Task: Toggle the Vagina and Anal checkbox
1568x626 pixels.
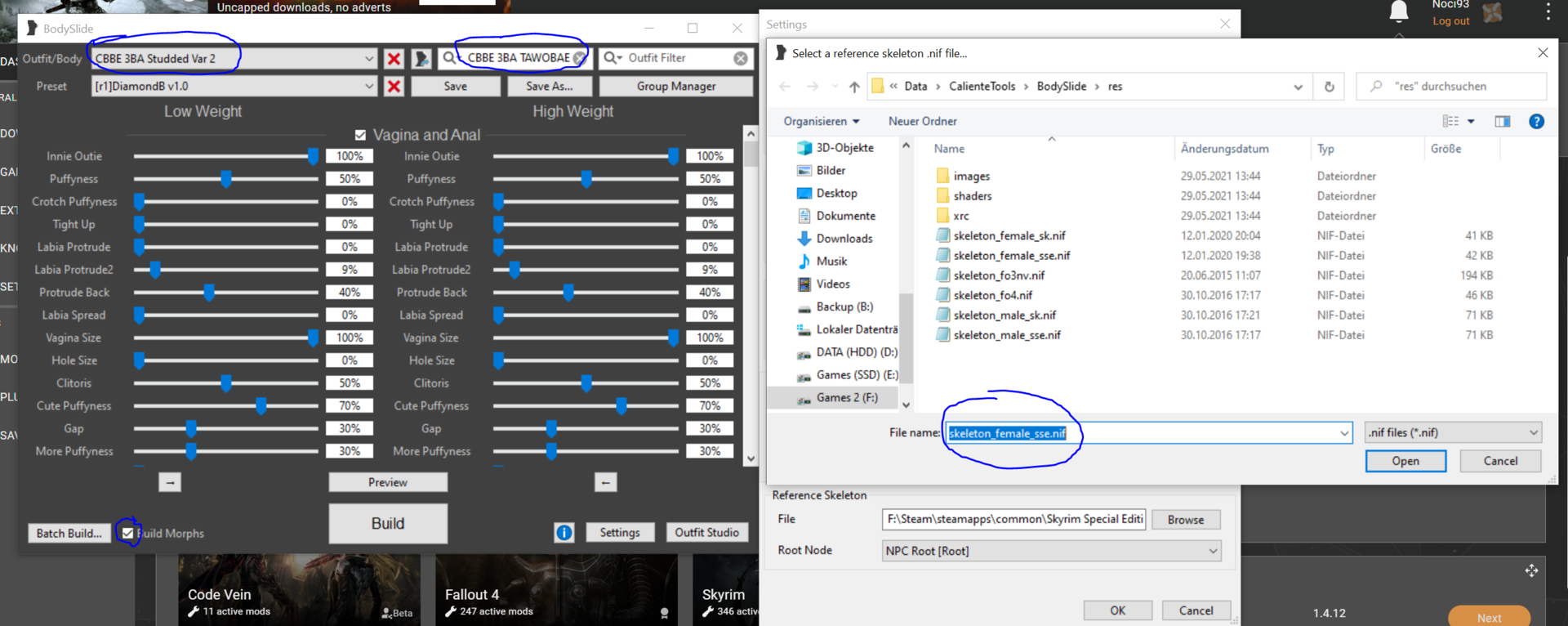Action: (x=360, y=135)
